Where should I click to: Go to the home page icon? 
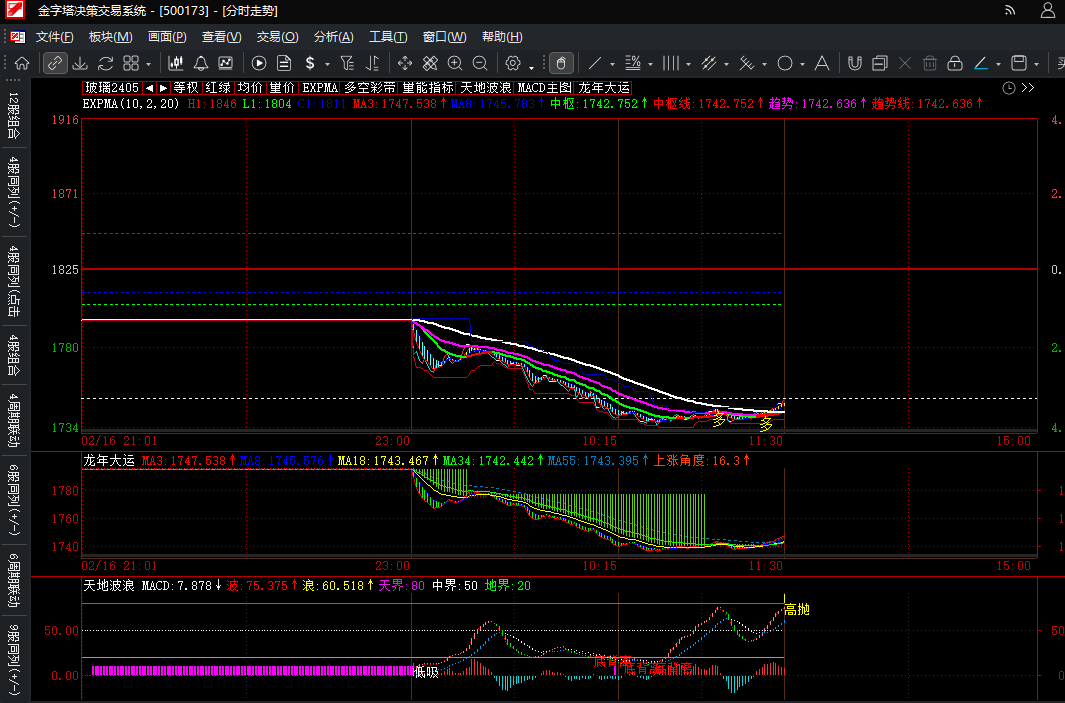[22, 63]
